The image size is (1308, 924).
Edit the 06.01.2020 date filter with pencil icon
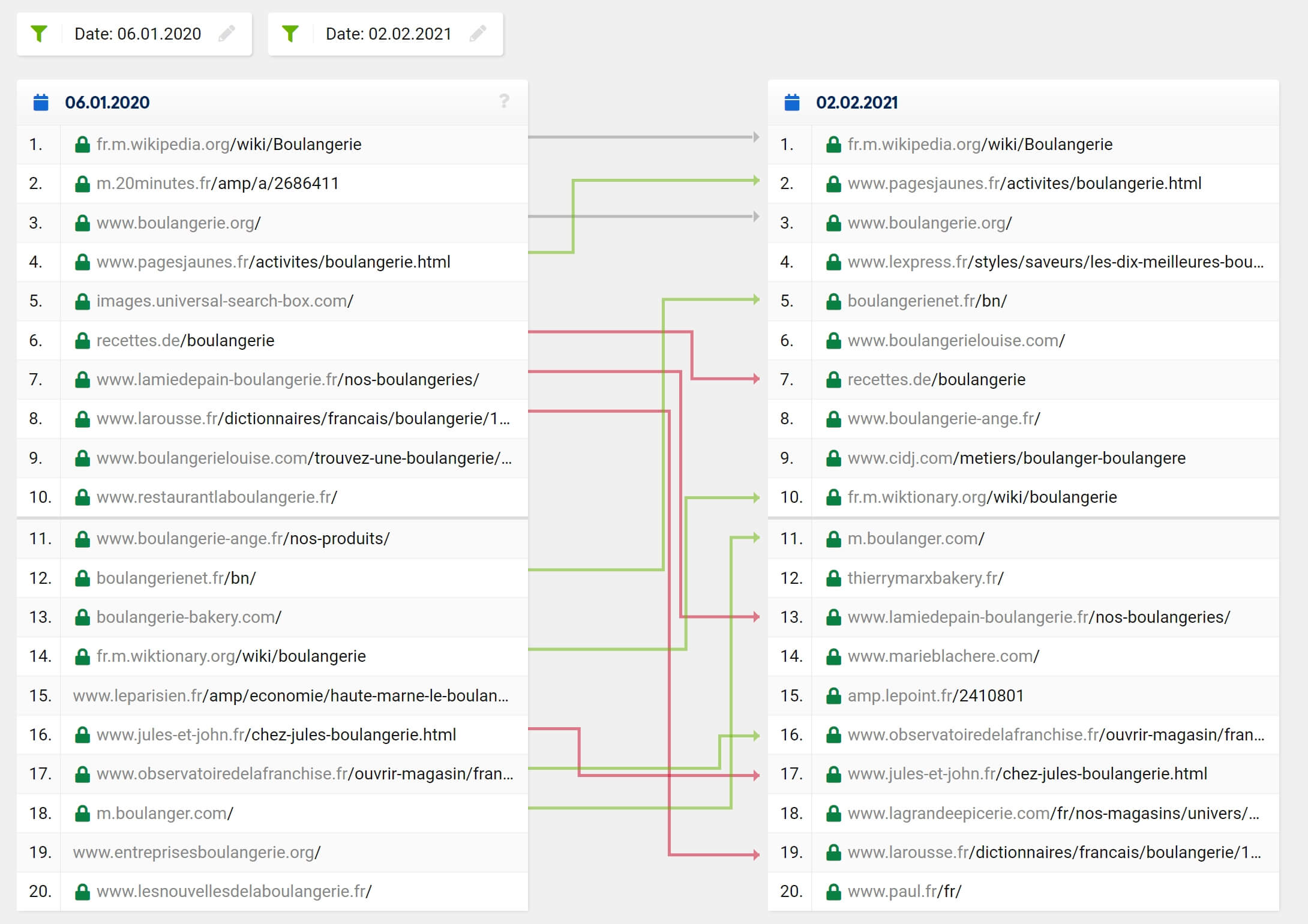pos(227,34)
